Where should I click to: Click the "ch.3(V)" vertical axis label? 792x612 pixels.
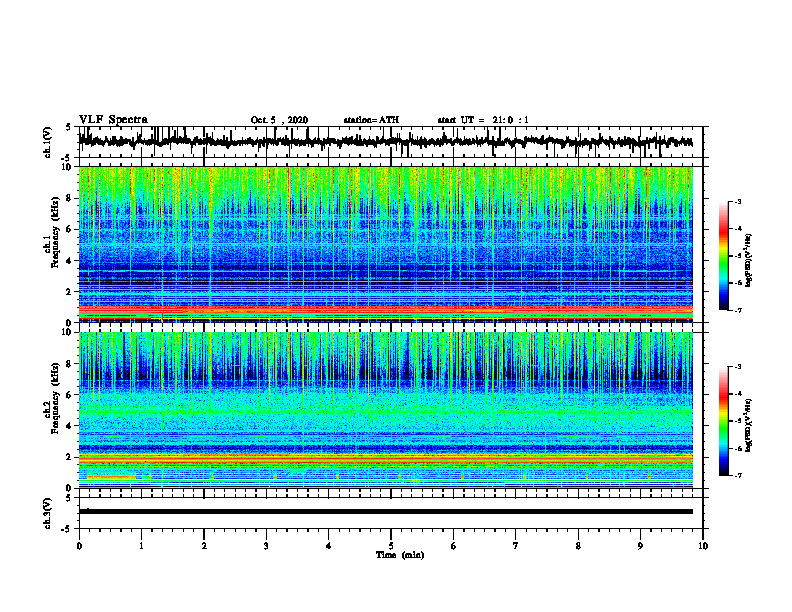[47, 513]
